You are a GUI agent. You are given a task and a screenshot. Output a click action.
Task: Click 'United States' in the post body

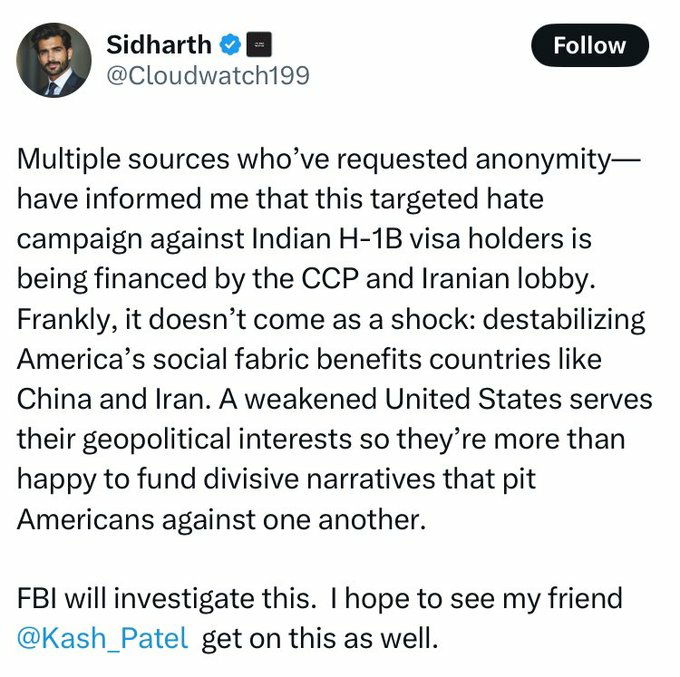(473, 399)
